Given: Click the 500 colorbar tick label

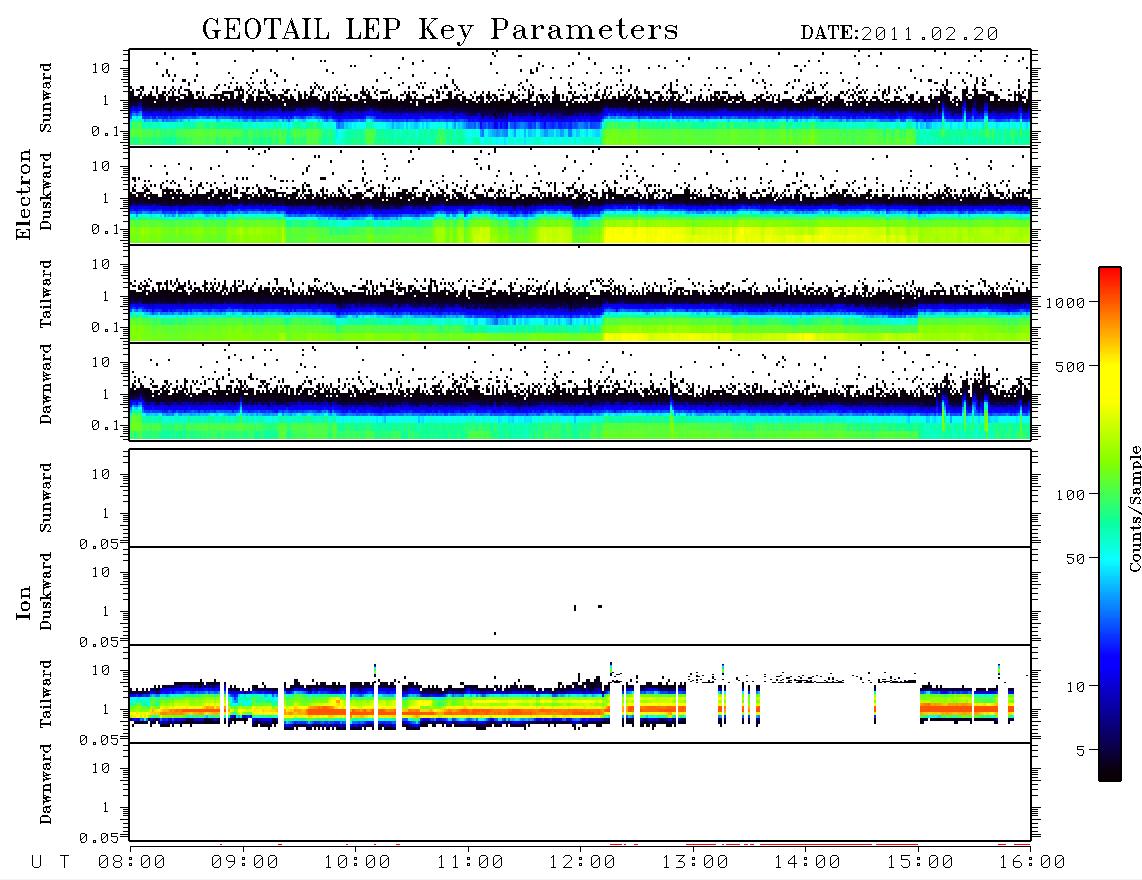Looking at the screenshot, I should [1071, 366].
